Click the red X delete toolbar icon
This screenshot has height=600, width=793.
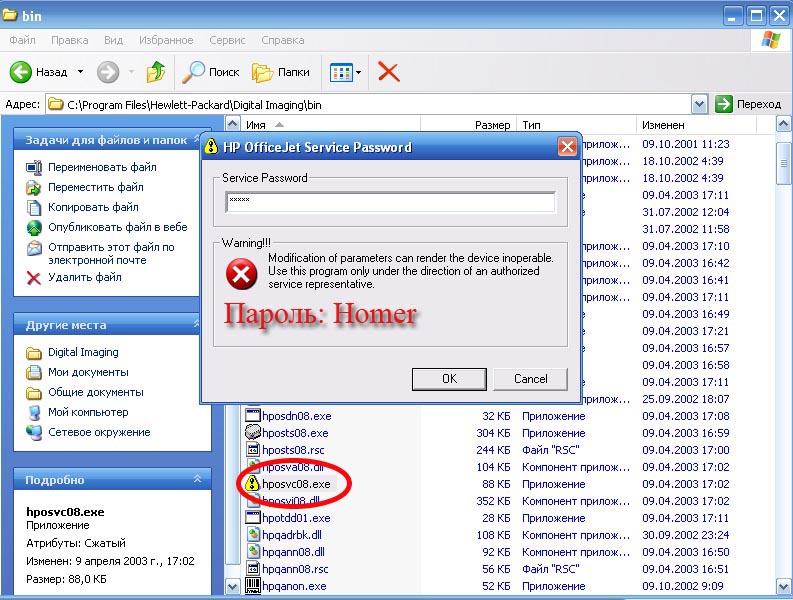click(388, 72)
